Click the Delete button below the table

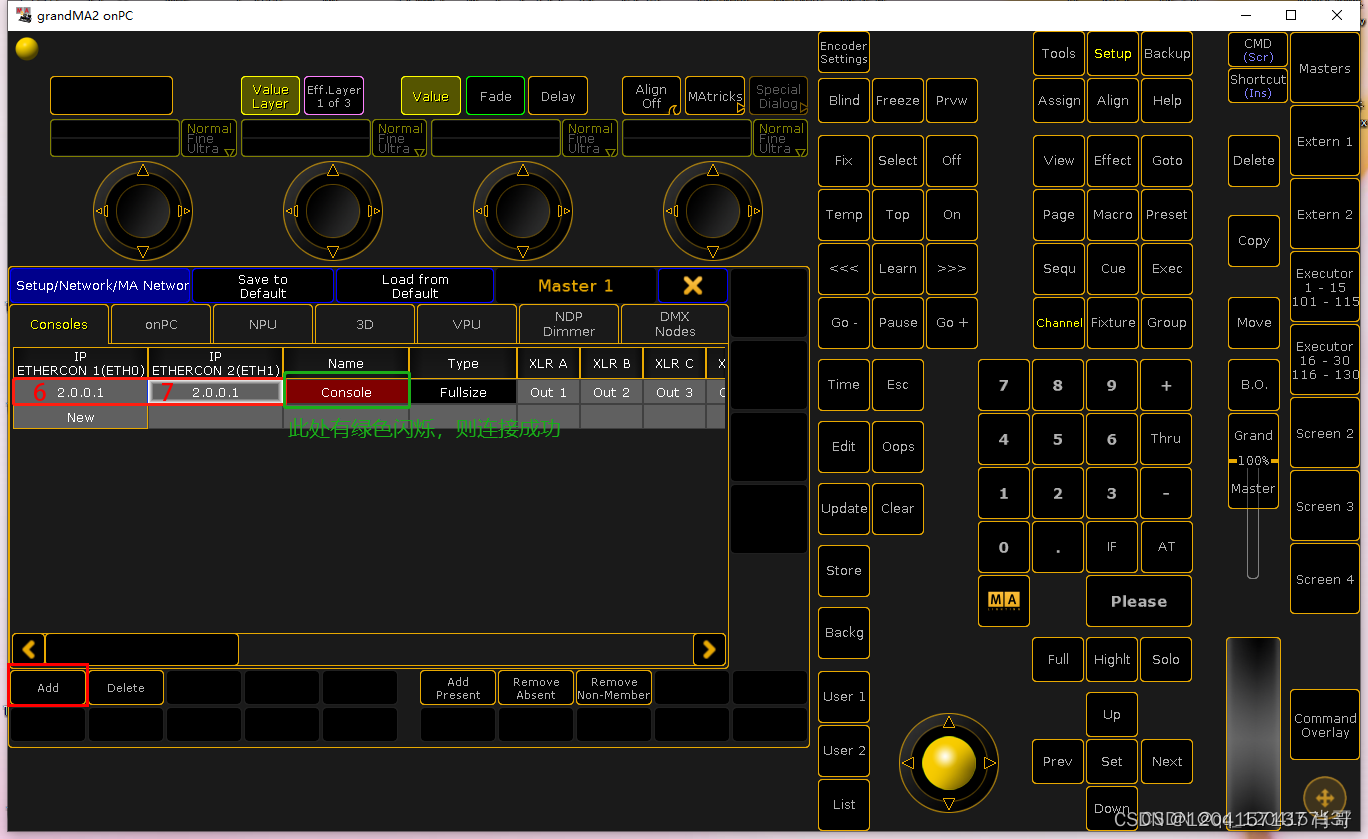click(126, 688)
